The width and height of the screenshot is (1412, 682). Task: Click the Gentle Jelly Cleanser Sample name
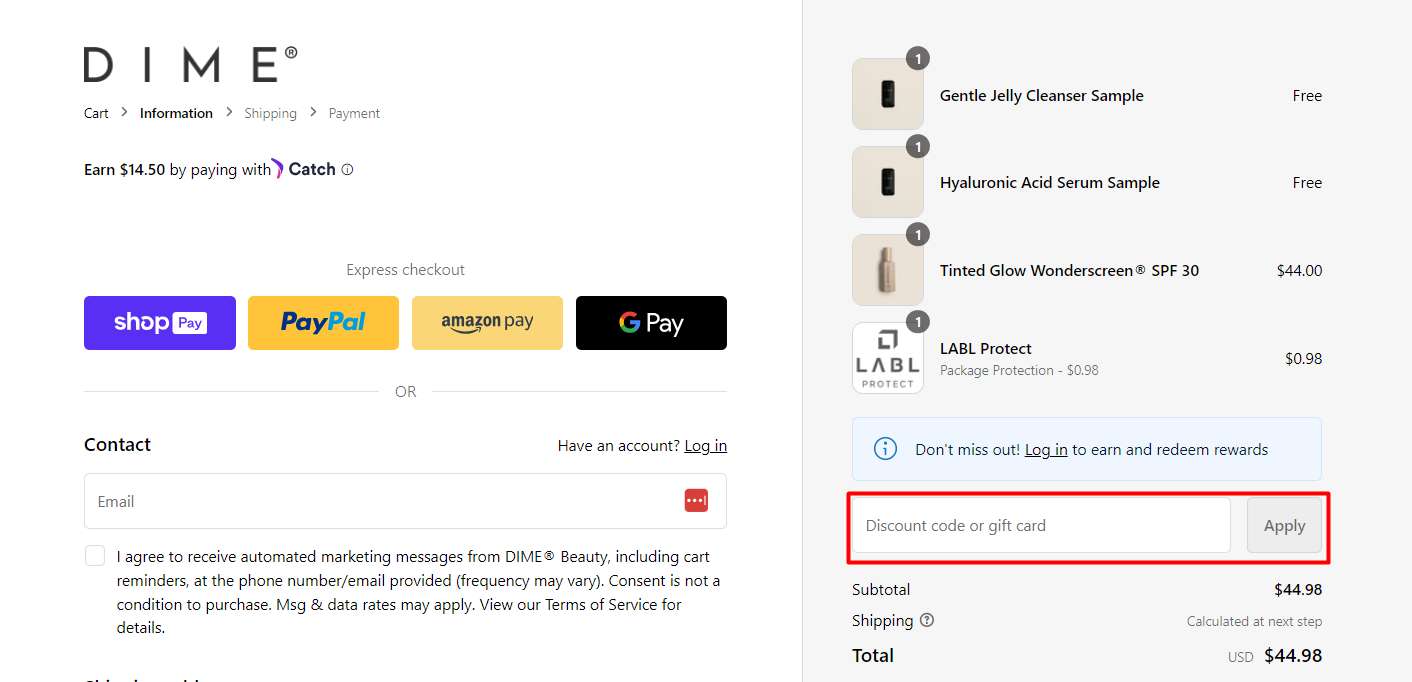tap(1042, 96)
